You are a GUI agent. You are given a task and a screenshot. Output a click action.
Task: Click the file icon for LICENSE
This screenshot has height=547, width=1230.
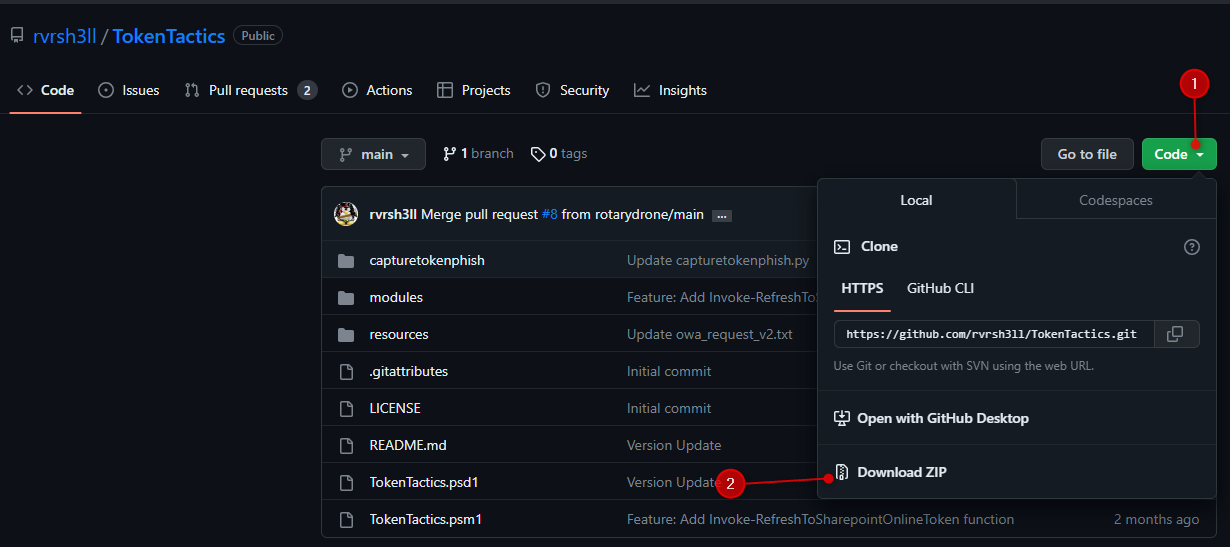coord(346,408)
